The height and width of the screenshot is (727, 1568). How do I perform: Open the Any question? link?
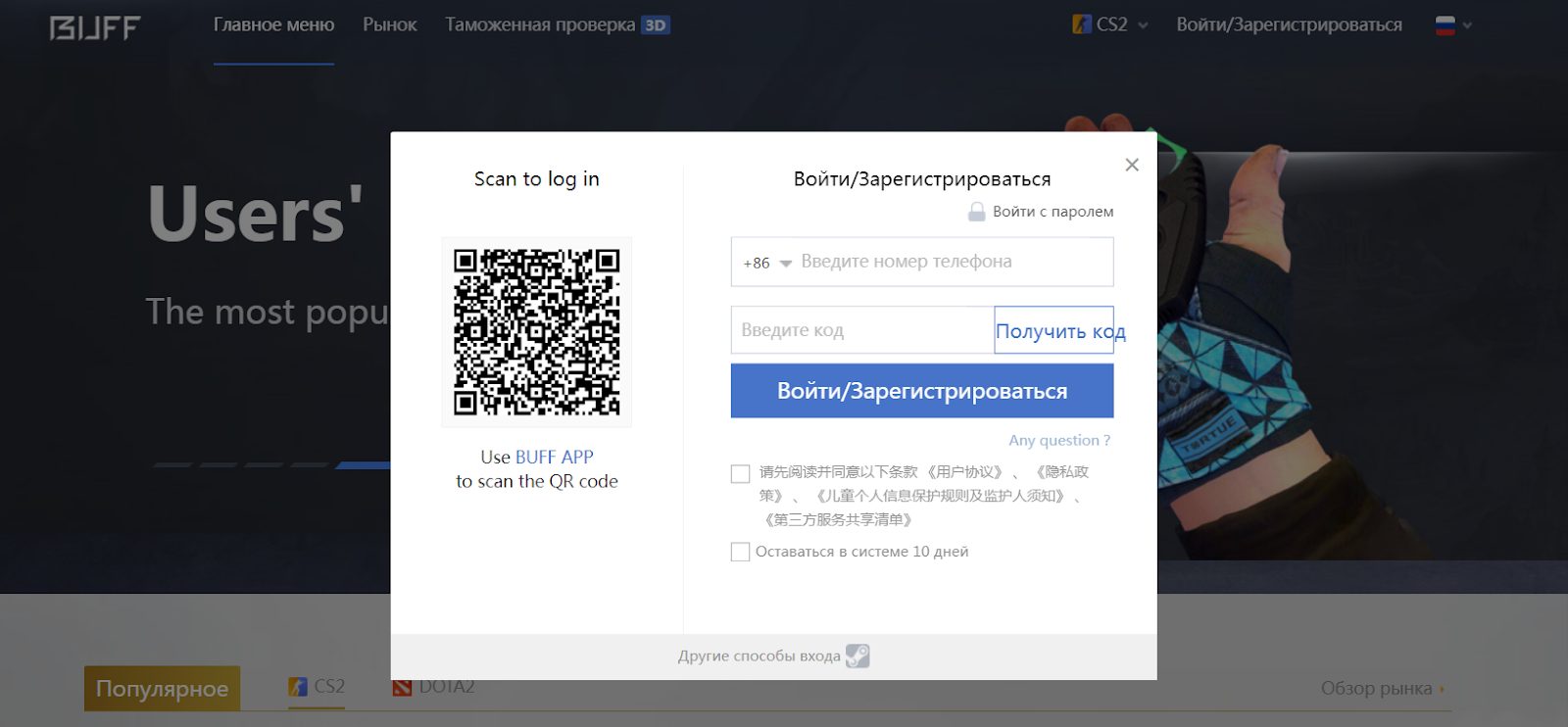pos(1059,440)
